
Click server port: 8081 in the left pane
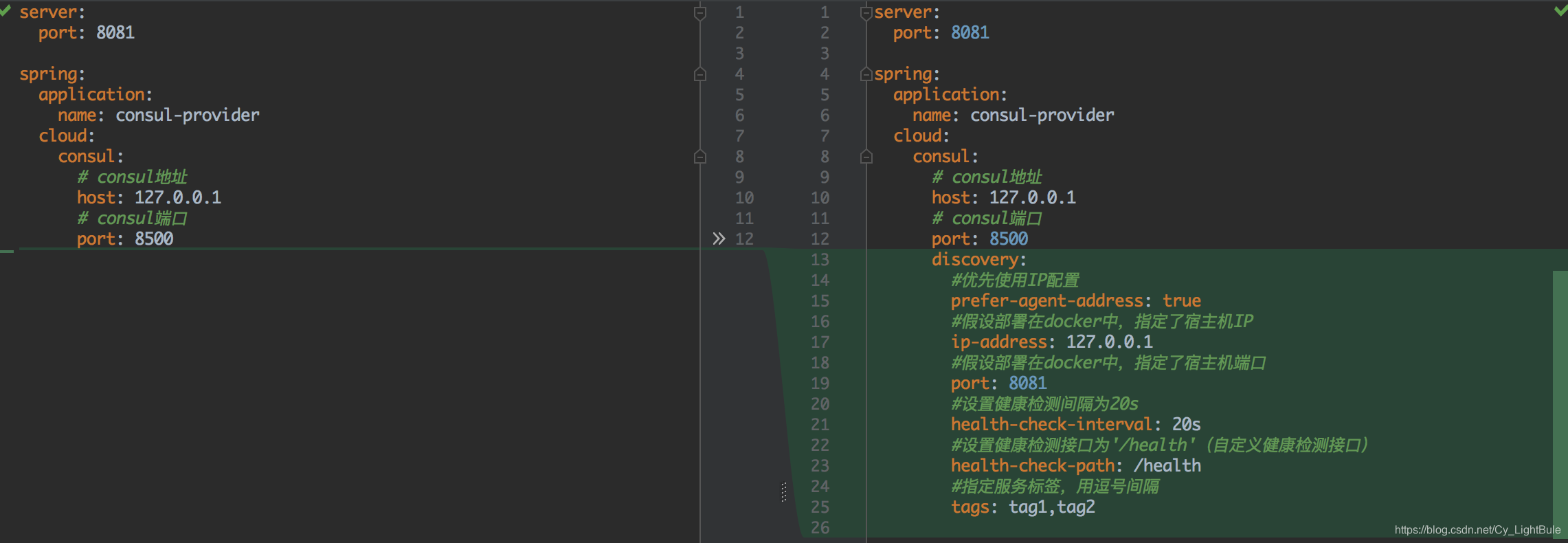(x=87, y=32)
